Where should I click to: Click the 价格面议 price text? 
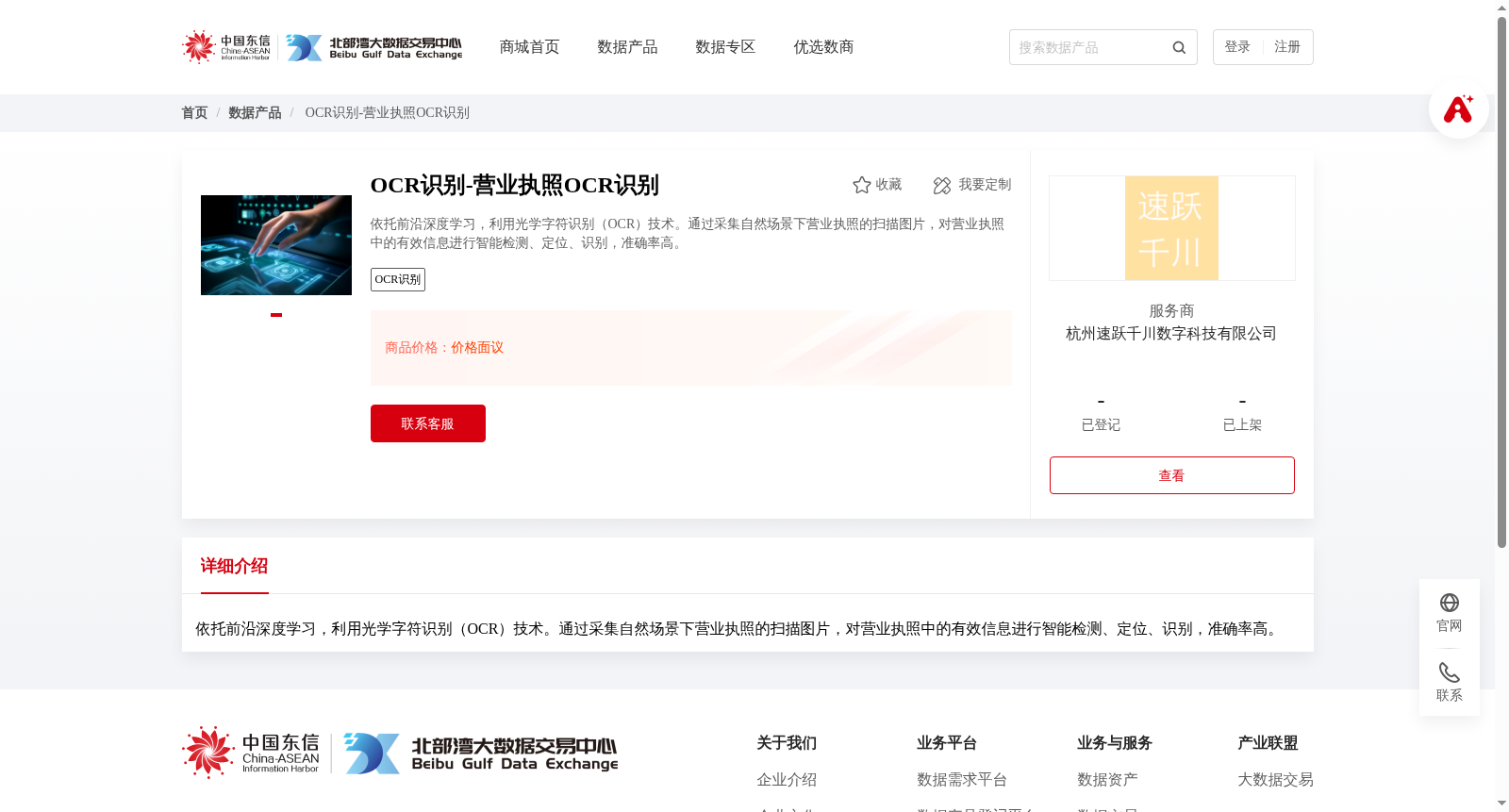[477, 348]
